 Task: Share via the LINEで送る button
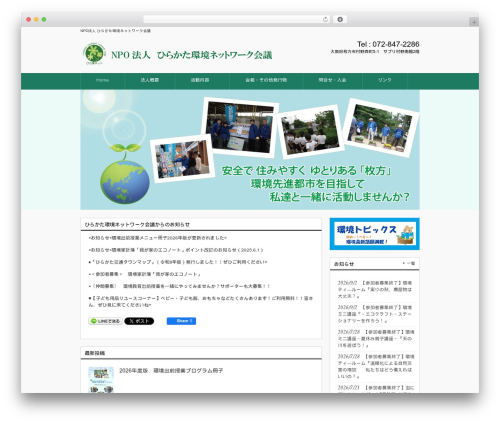coord(105,321)
